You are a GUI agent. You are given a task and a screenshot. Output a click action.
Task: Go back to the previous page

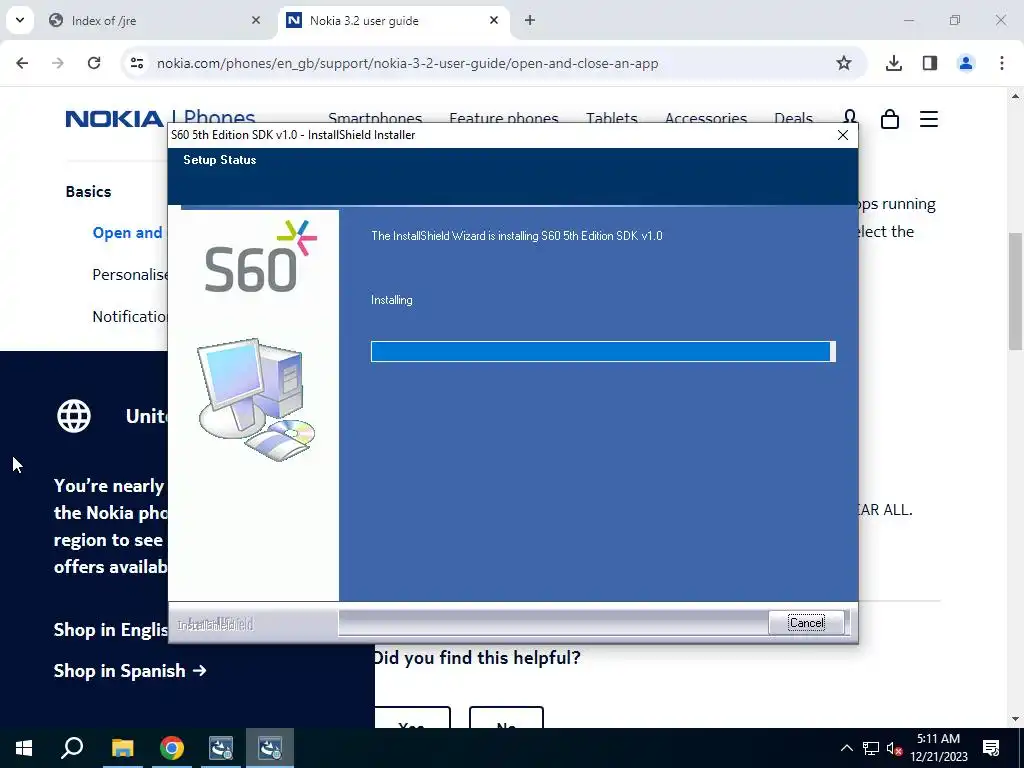tap(22, 63)
